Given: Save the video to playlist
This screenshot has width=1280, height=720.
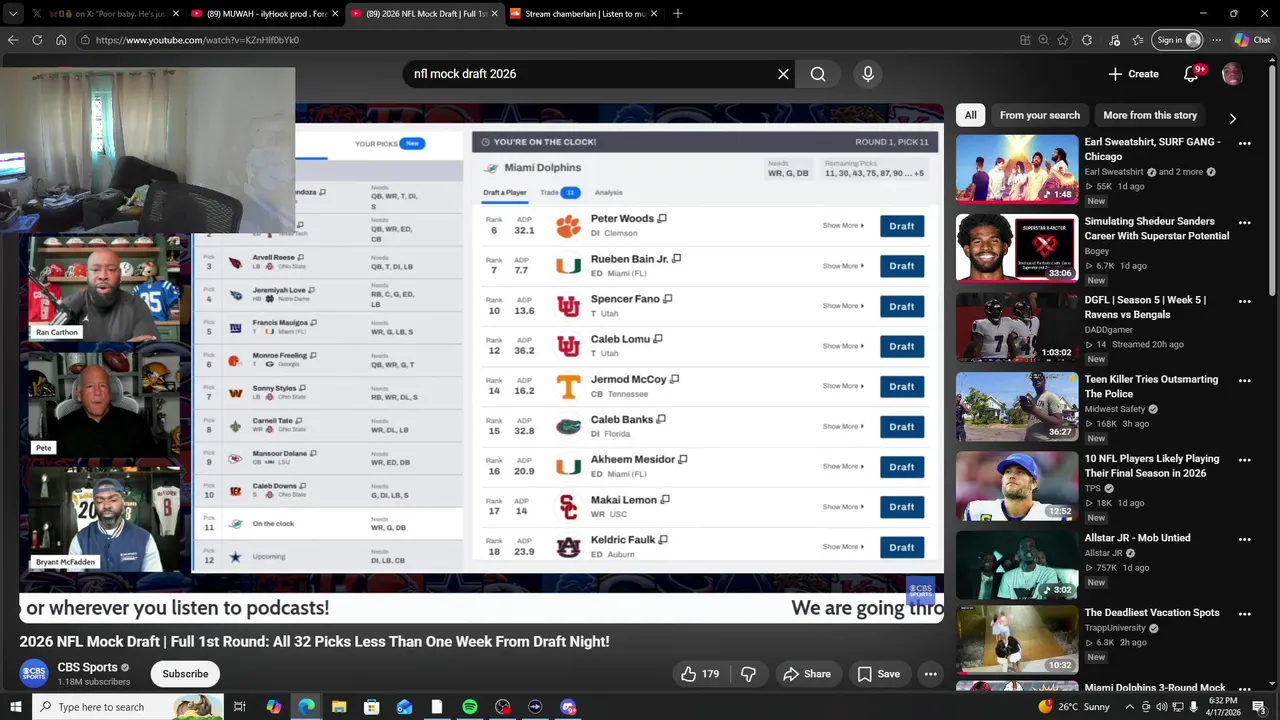Looking at the screenshot, I should [x=879, y=674].
